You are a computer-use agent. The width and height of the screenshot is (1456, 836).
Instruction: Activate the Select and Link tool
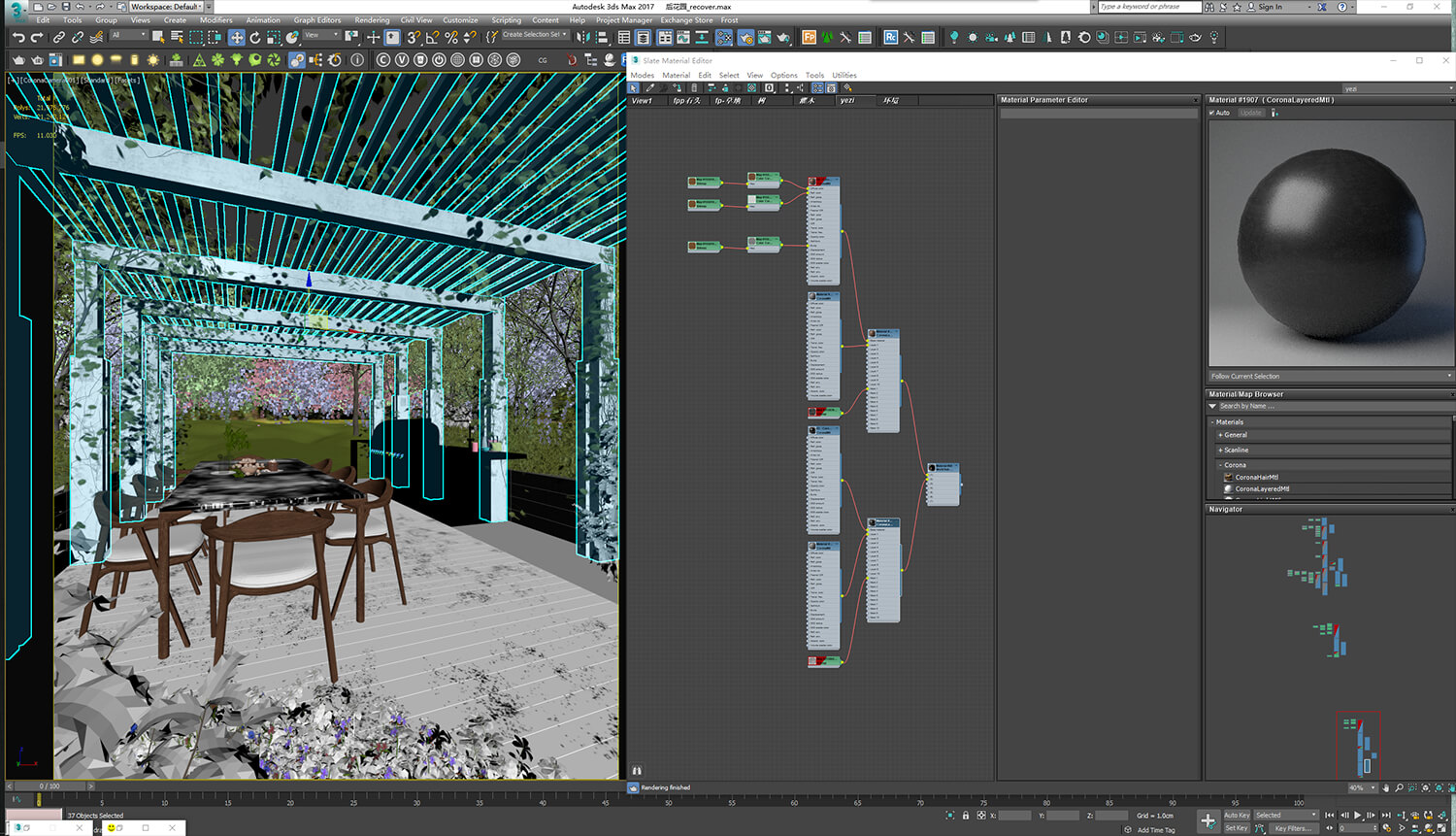[59, 38]
